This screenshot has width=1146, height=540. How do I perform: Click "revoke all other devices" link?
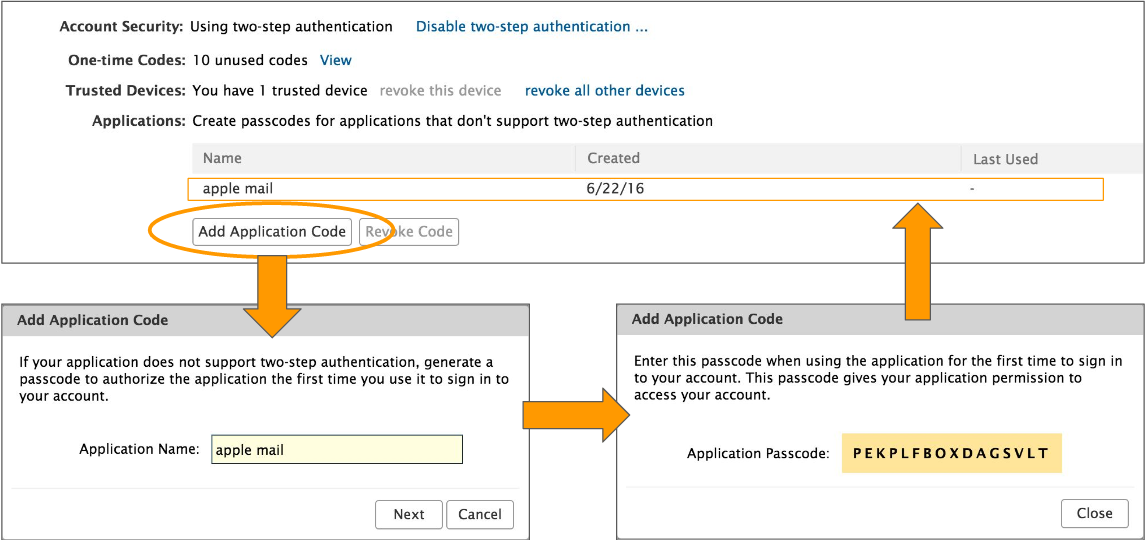[604, 91]
